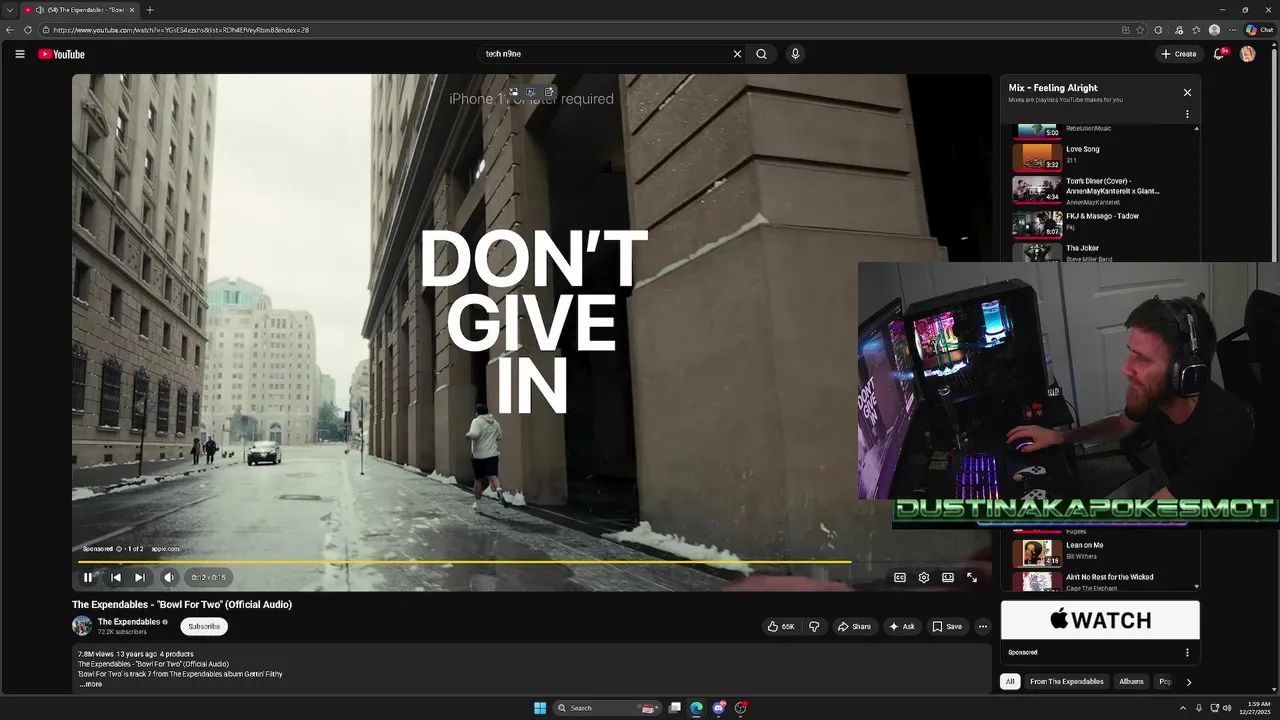
Task: Like the video (65K)
Action: pos(781,627)
